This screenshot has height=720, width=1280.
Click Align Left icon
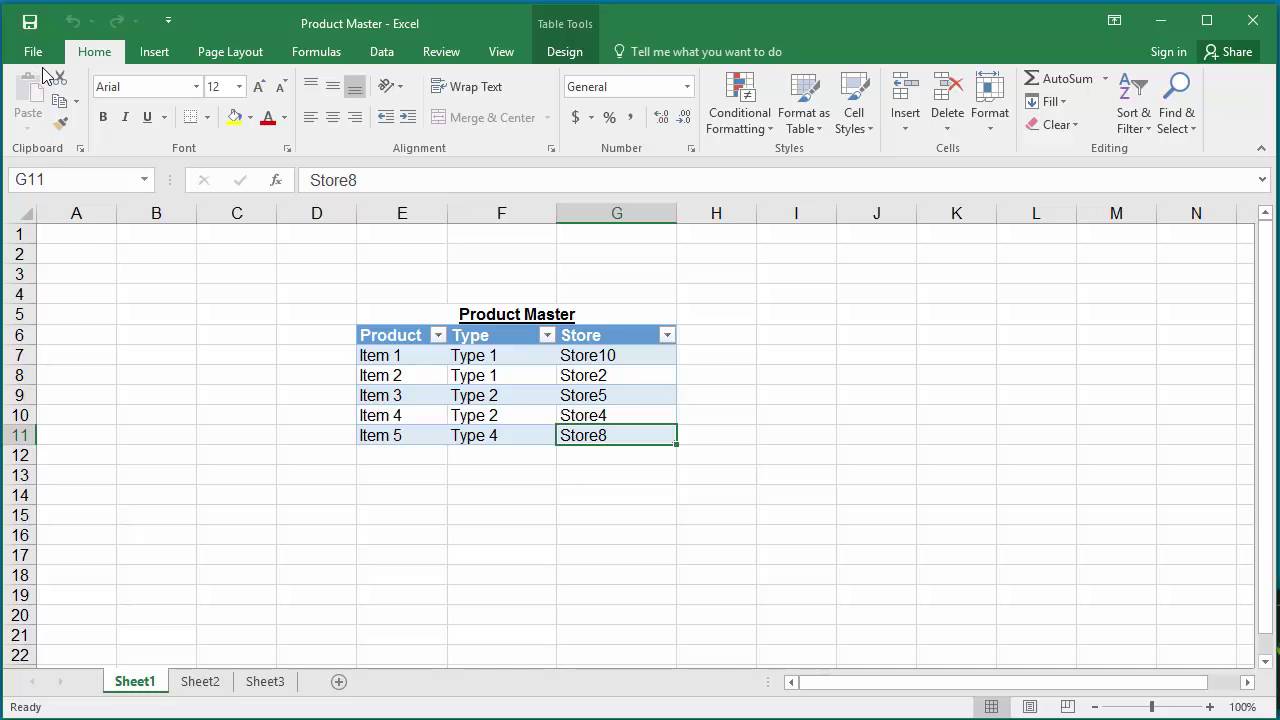point(311,117)
